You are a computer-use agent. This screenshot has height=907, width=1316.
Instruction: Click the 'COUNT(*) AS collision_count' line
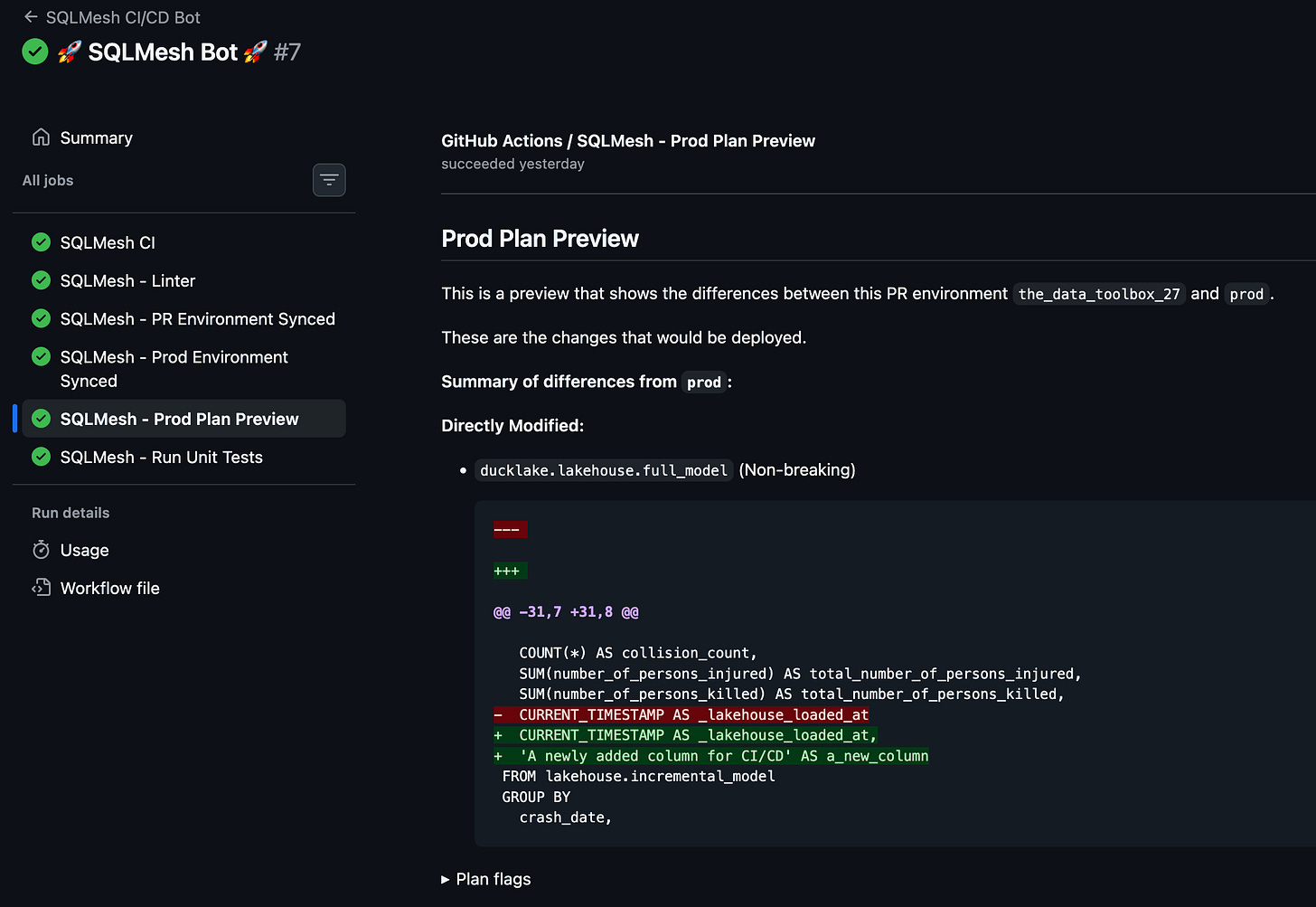tap(638, 653)
